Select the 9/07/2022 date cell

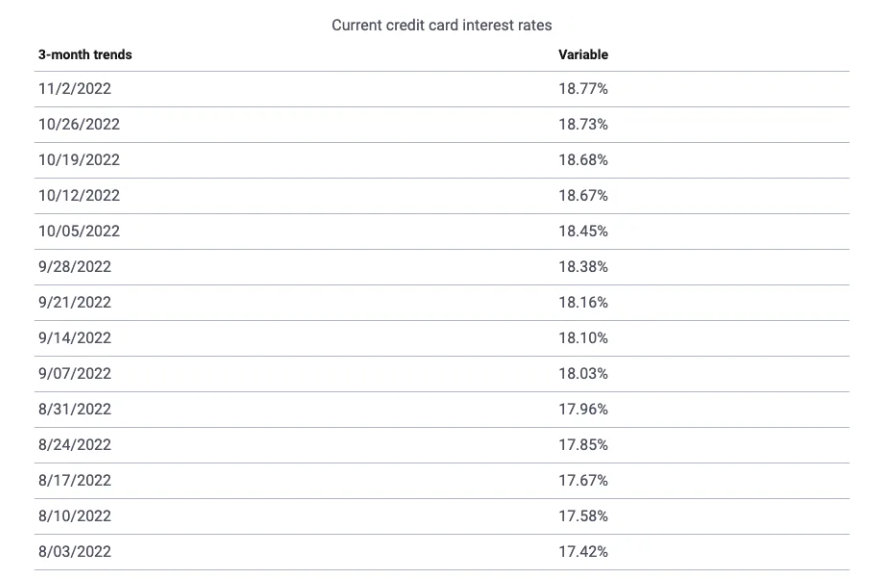point(75,374)
